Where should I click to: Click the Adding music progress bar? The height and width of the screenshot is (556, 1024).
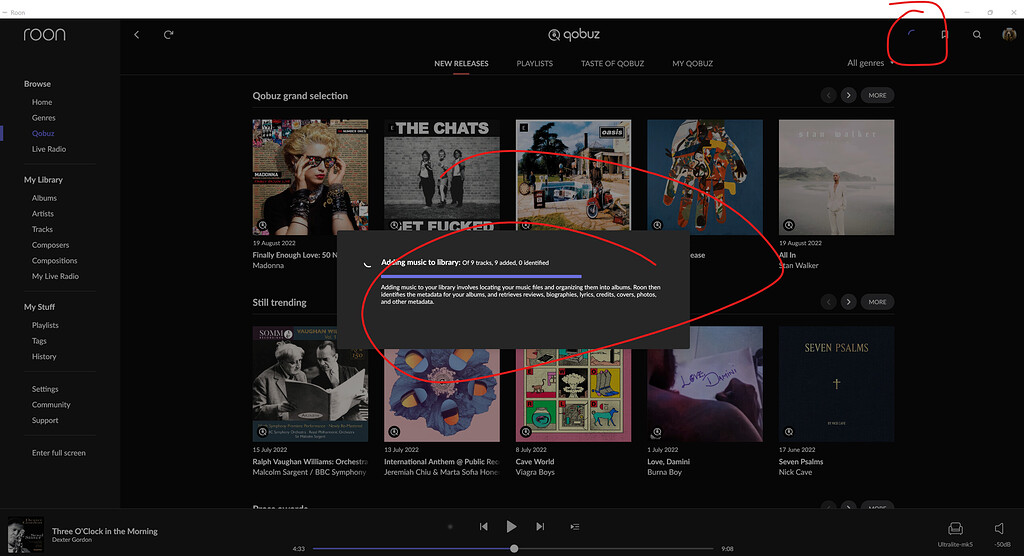click(481, 276)
